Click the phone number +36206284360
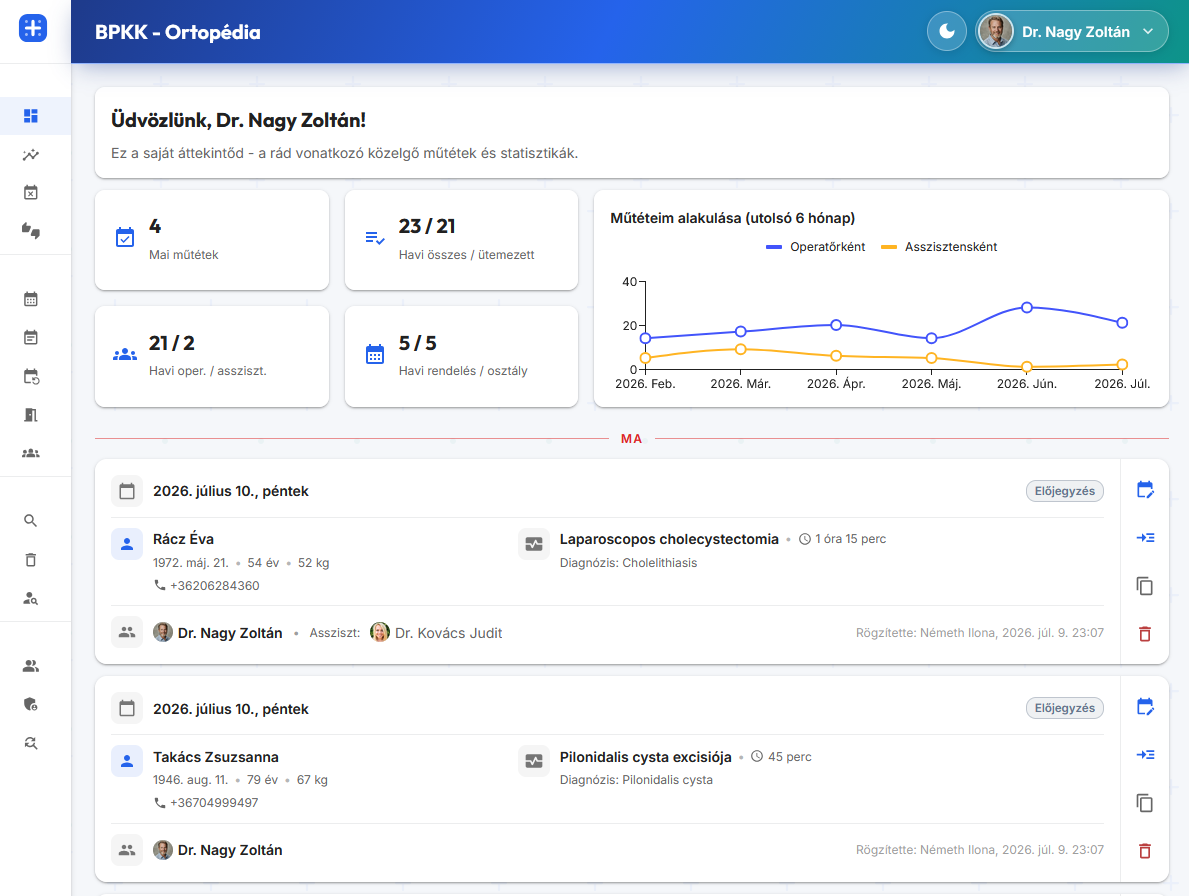The width and height of the screenshot is (1189, 896). (x=215, y=586)
